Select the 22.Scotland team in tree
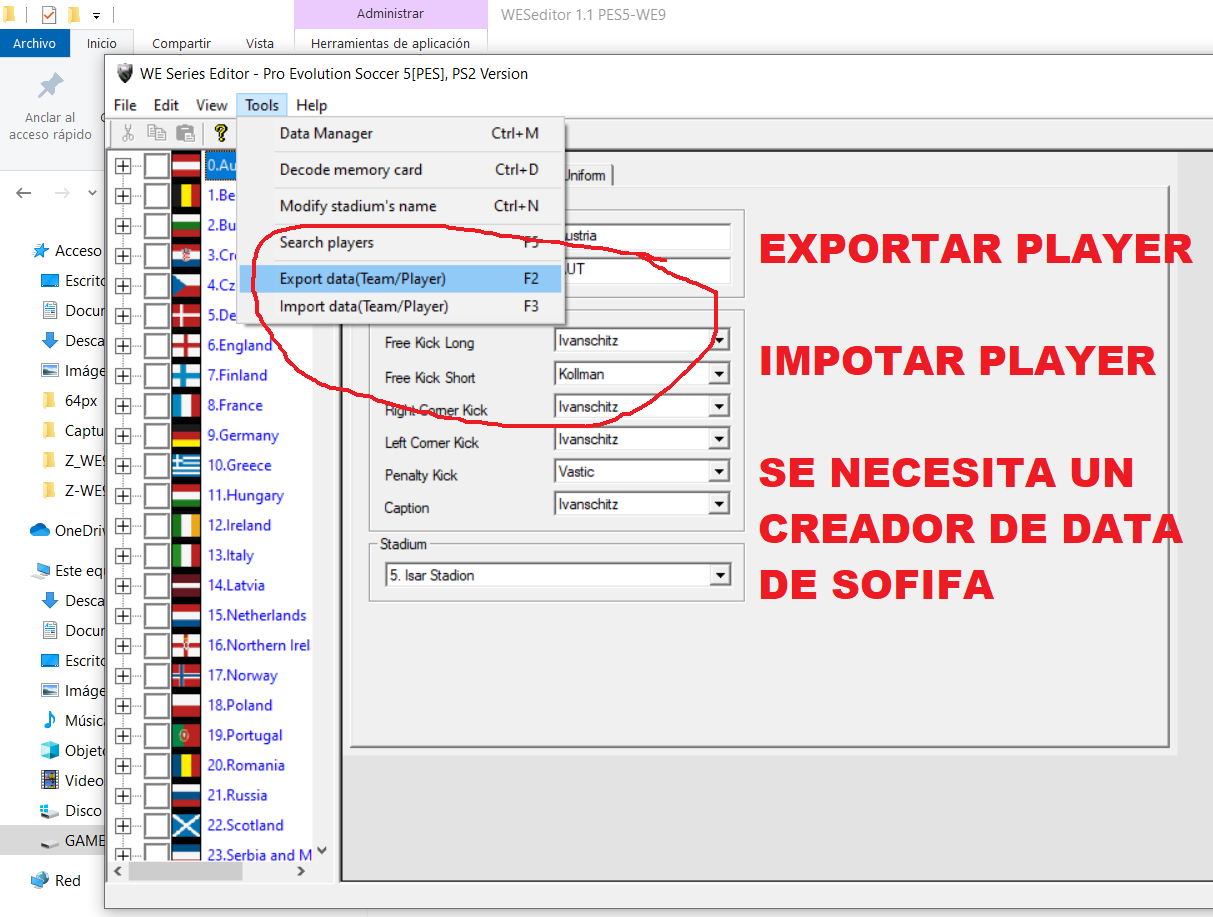Screen dimensions: 1213x917 245,825
